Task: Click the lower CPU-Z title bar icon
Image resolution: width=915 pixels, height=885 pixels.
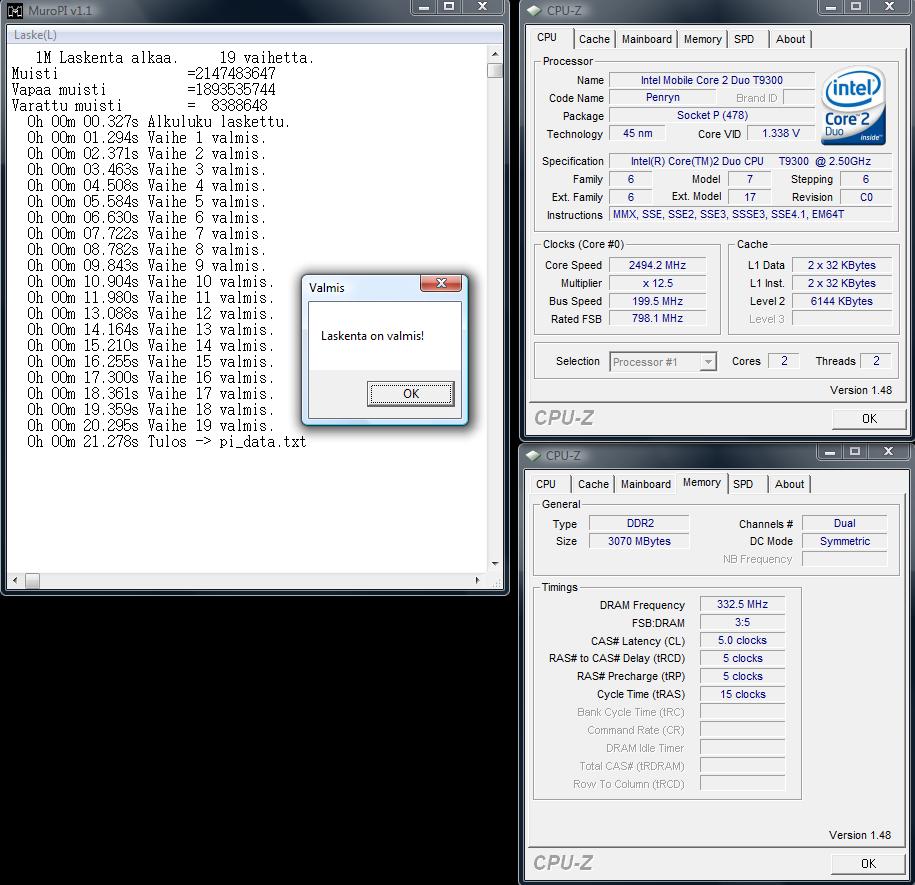Action: 533,456
